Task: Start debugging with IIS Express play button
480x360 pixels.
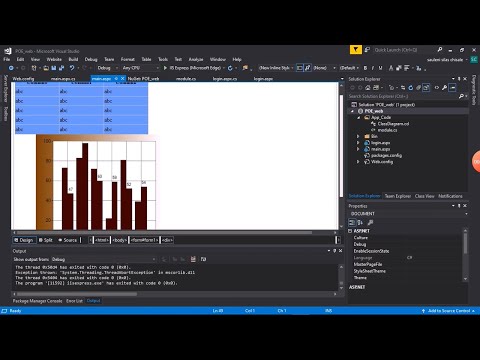Action: point(165,68)
